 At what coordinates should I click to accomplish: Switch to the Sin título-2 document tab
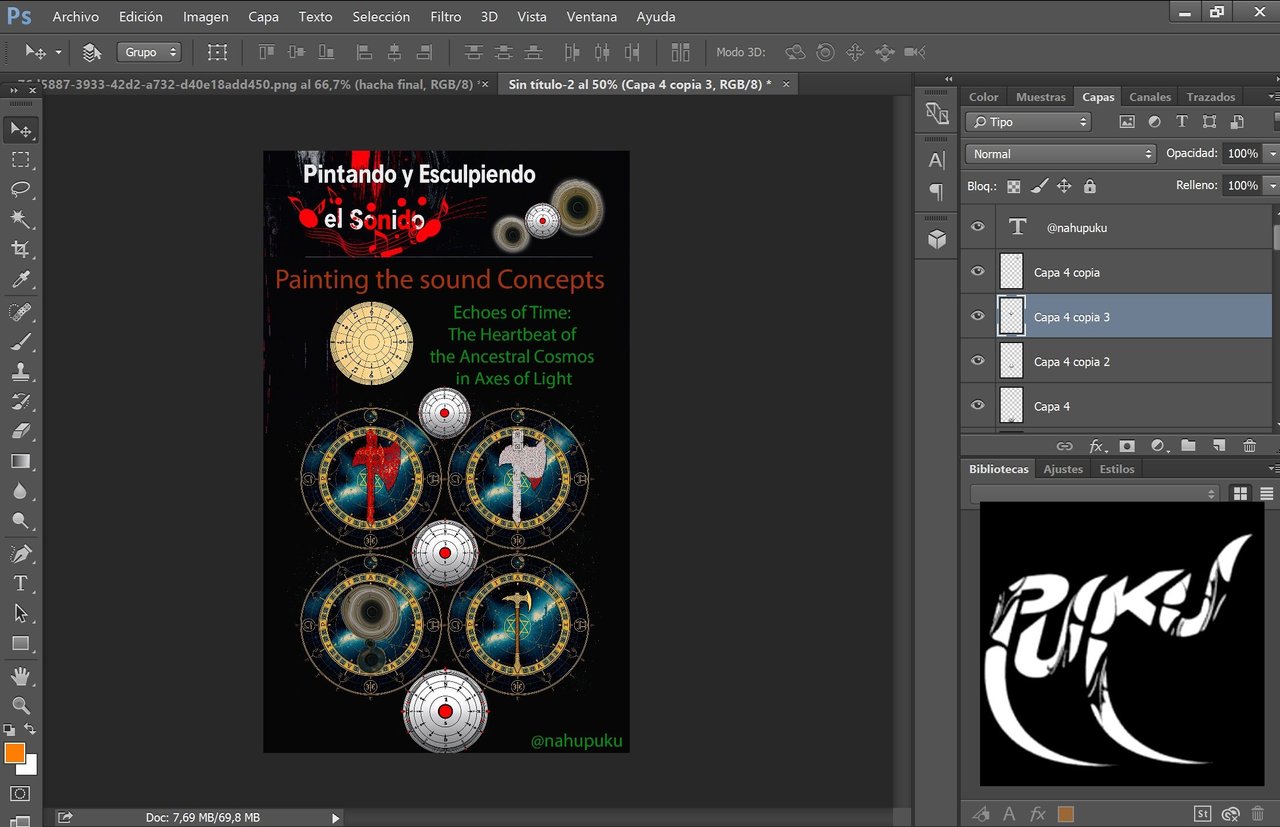(639, 85)
